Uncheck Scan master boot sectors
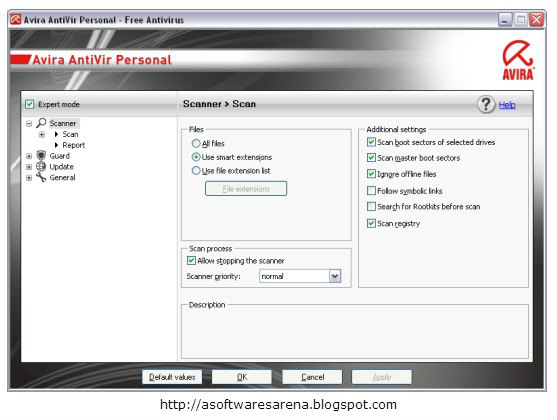This screenshot has height=420, width=557. point(371,157)
